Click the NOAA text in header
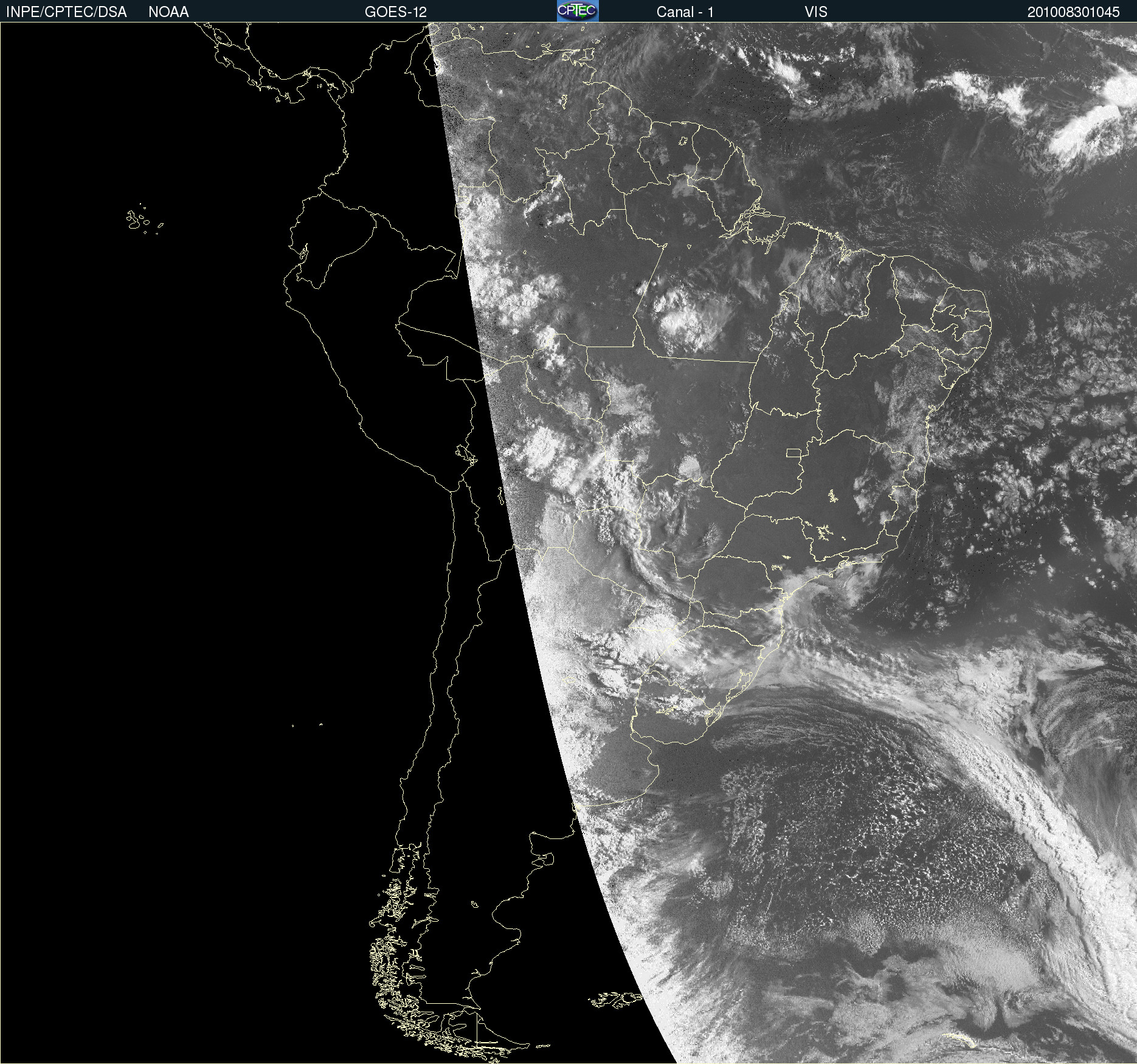The image size is (1137, 1064). (x=168, y=12)
